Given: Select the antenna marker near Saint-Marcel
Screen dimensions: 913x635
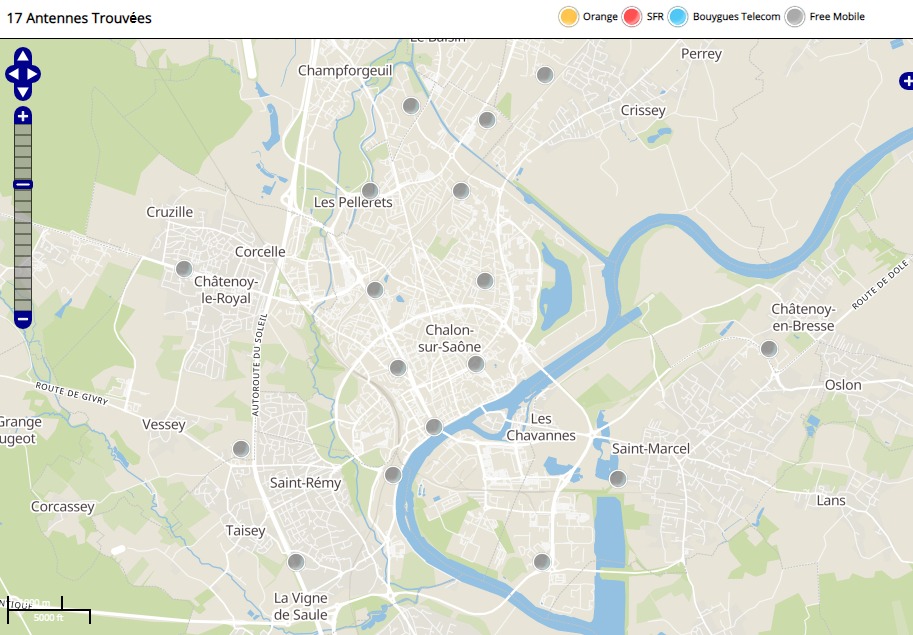Looking at the screenshot, I should [x=618, y=478].
